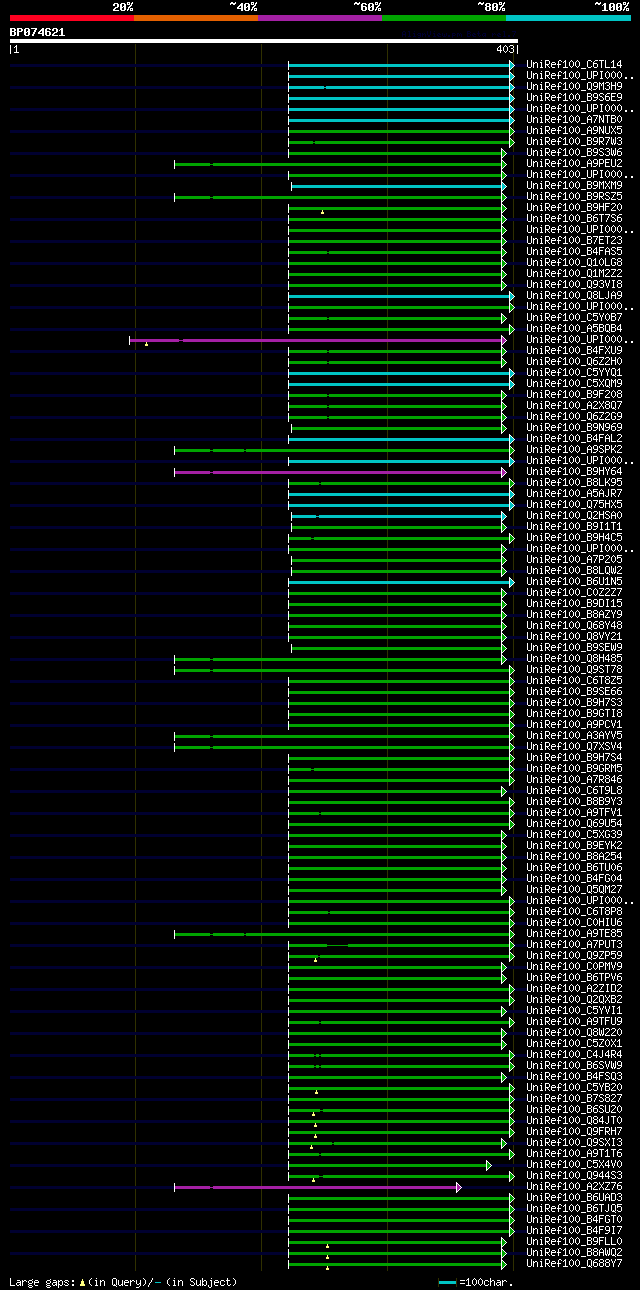Open the UniRef100_A2ZID2 hit label
The image size is (640, 1290).
[574, 989]
